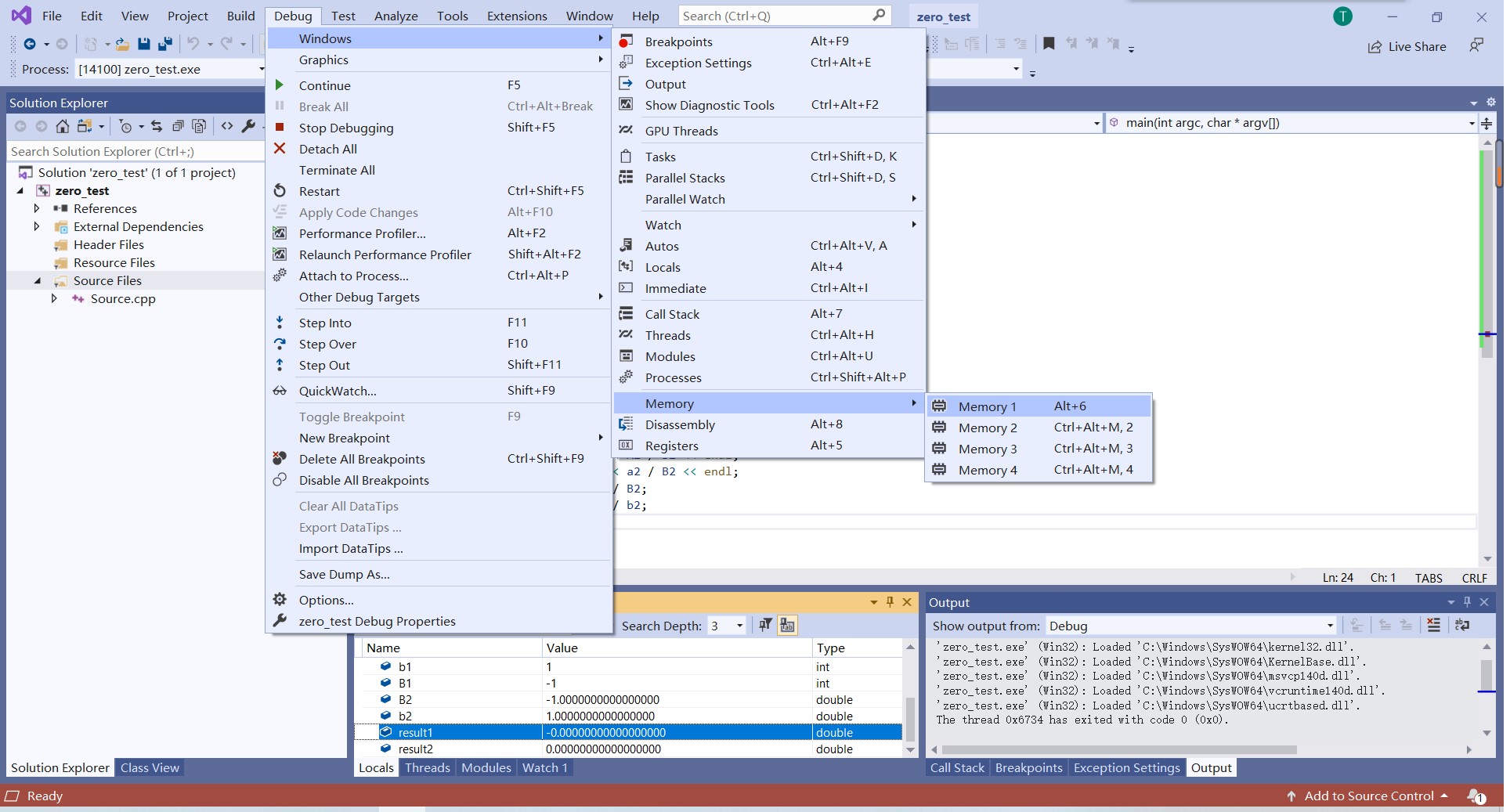This screenshot has width=1510, height=812.
Task: Open the Output window position dropdown arrow
Action: point(1450,602)
